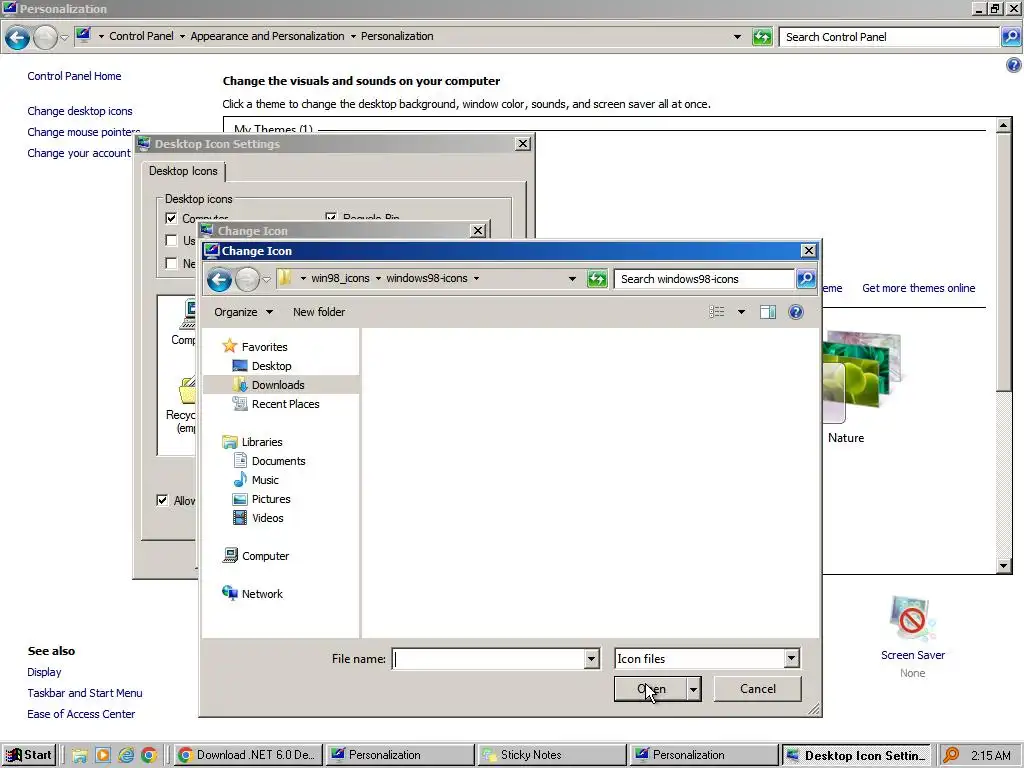Refresh the windows98-icons folder listing

tap(597, 279)
